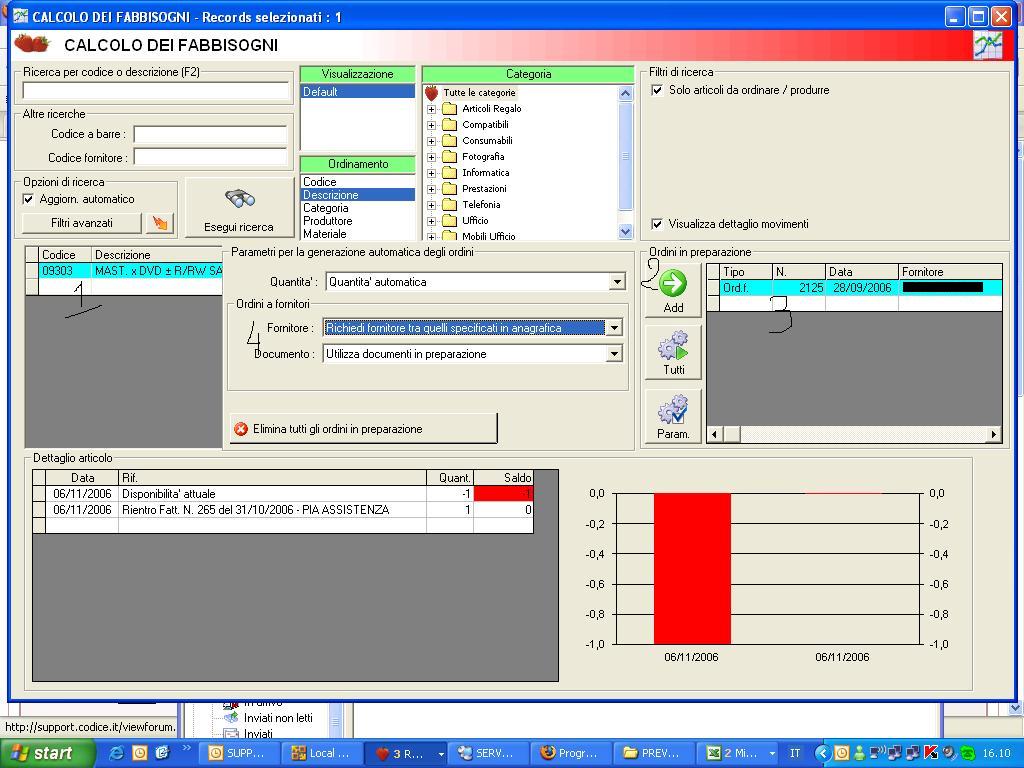Viewport: 1024px width, 768px height.
Task: Click the chart icon in header
Action: tap(987, 45)
